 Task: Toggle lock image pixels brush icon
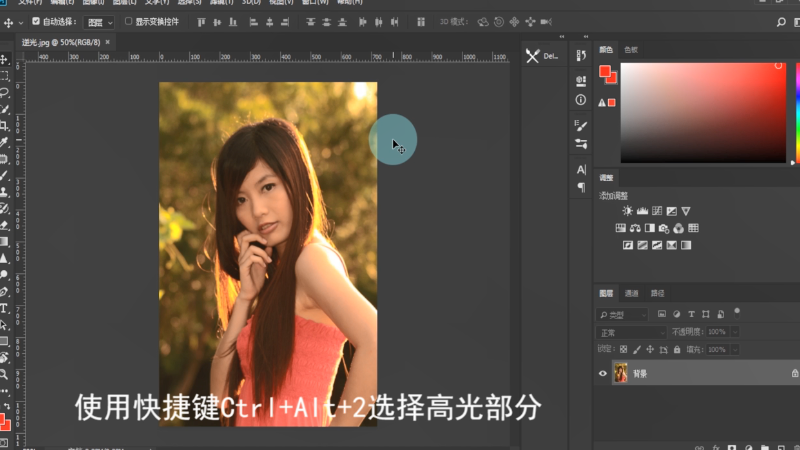(x=637, y=349)
